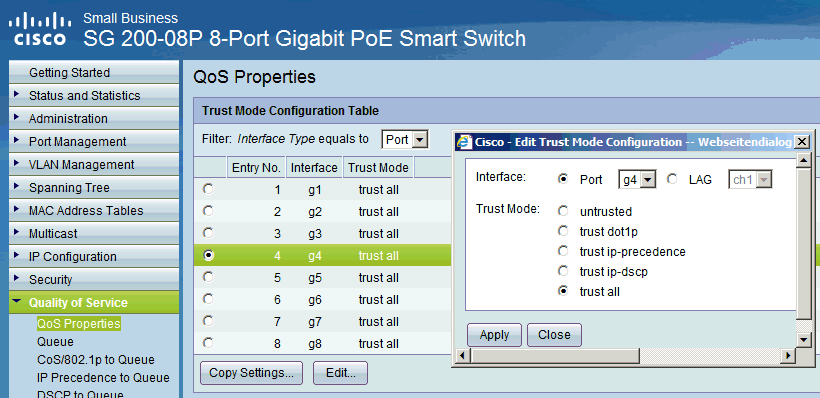Viewport: 820px width, 398px height.
Task: Click the g7 interface cell
Action: coord(314,322)
